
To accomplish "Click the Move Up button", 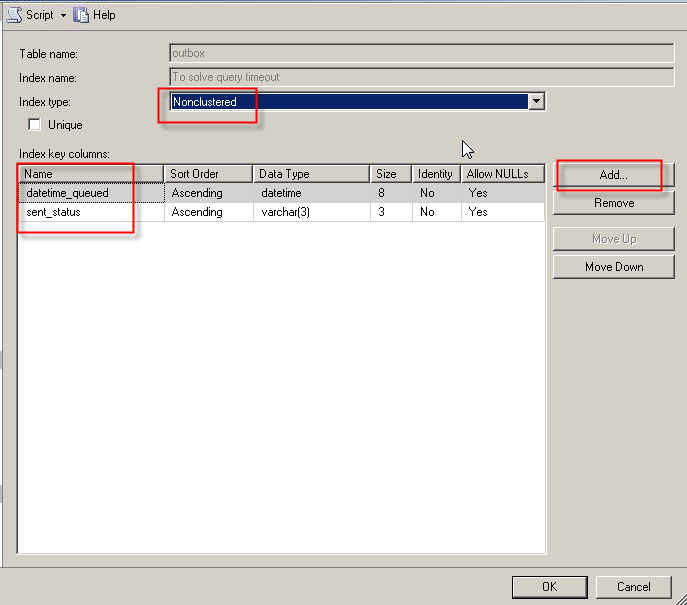I will 613,239.
